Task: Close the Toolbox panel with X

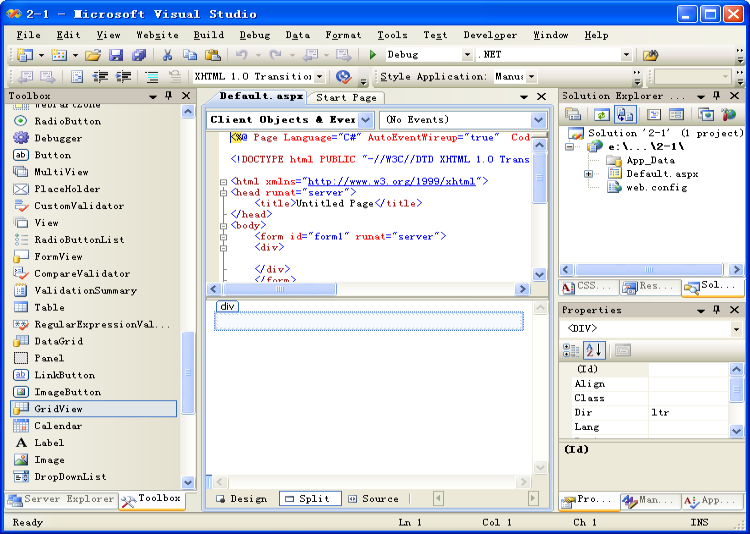Action: click(186, 96)
